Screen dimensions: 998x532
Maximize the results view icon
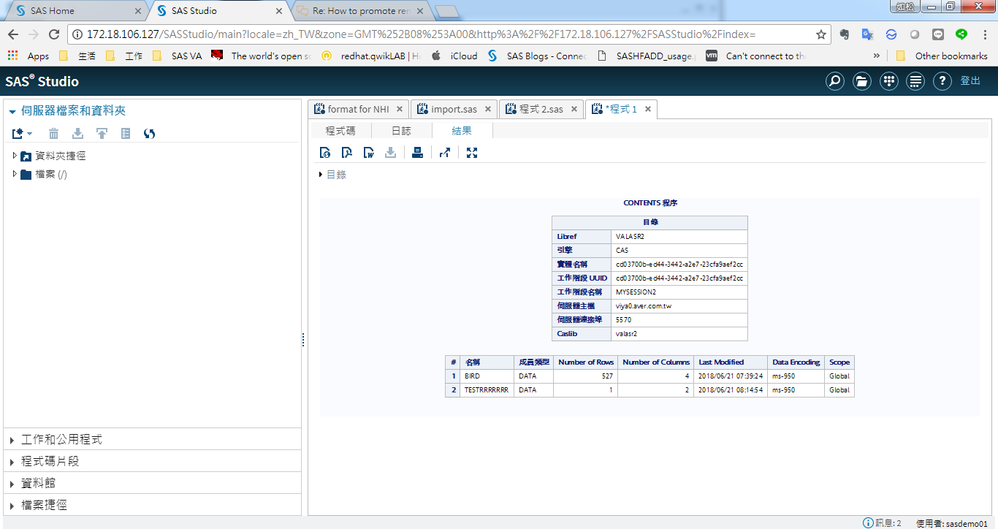point(472,153)
